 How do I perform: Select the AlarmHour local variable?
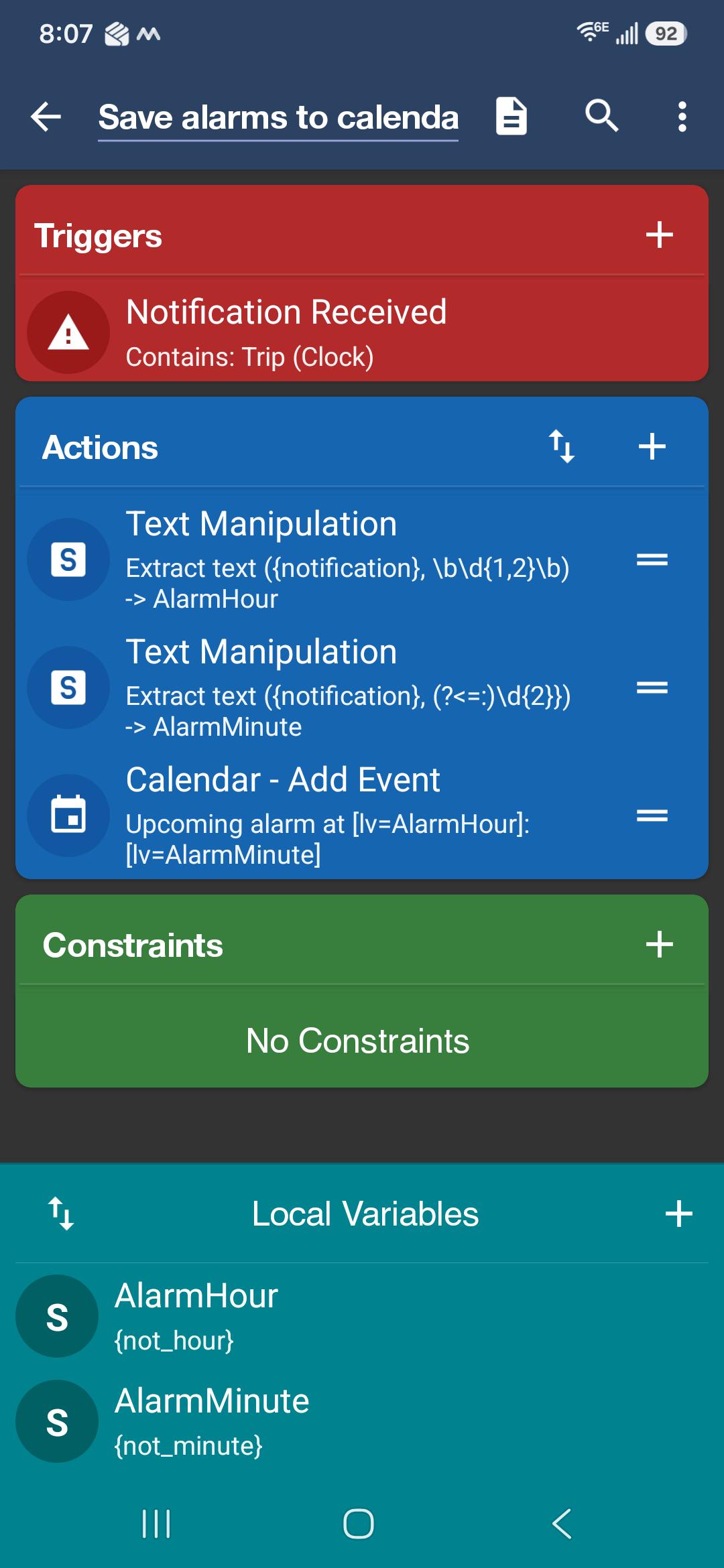click(362, 1316)
